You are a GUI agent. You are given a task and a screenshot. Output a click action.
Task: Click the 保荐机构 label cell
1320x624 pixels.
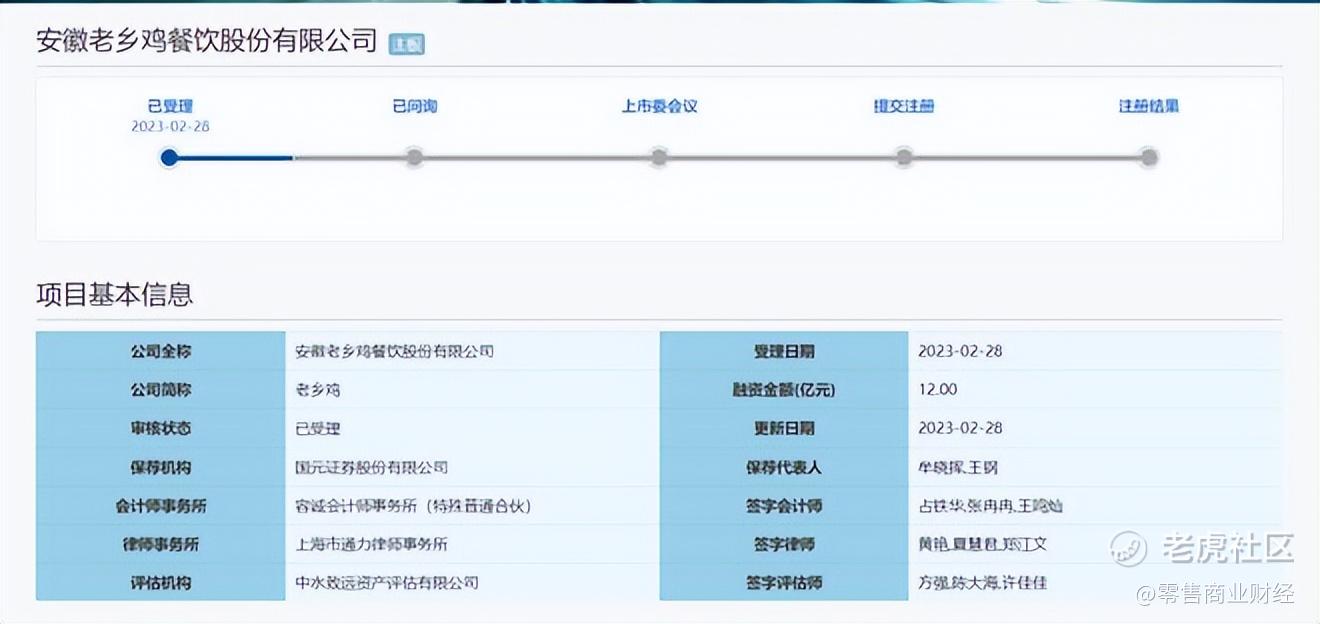(x=161, y=467)
